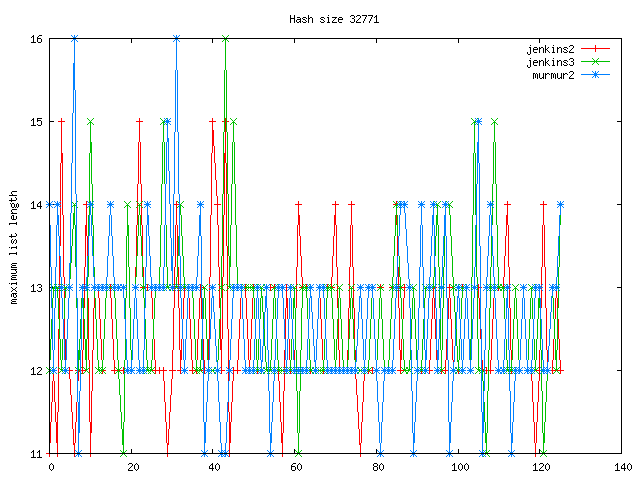Click the x-axis tick label 80
The height and width of the screenshot is (480, 640).
point(379,467)
